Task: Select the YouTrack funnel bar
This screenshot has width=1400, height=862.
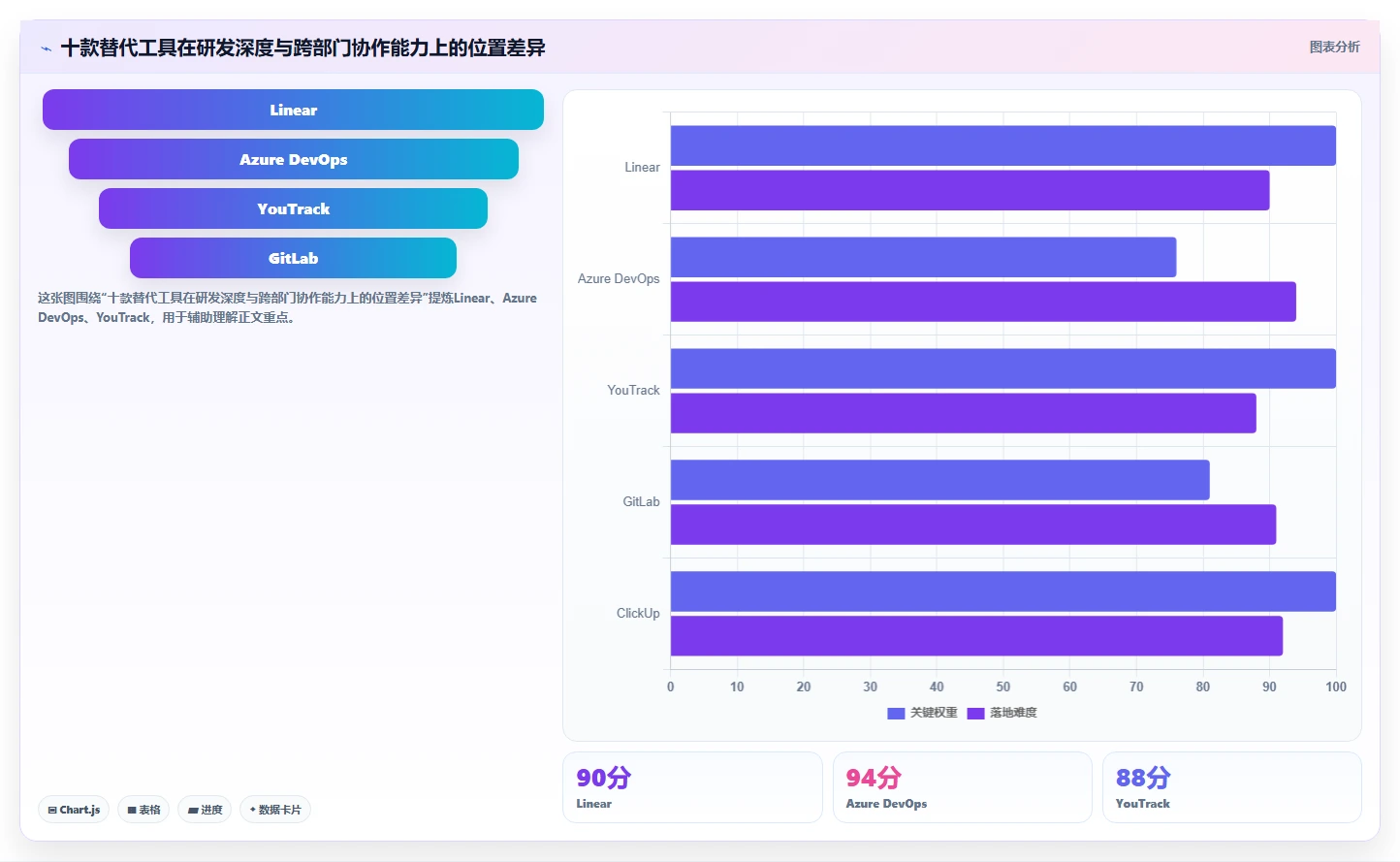Action: (293, 208)
